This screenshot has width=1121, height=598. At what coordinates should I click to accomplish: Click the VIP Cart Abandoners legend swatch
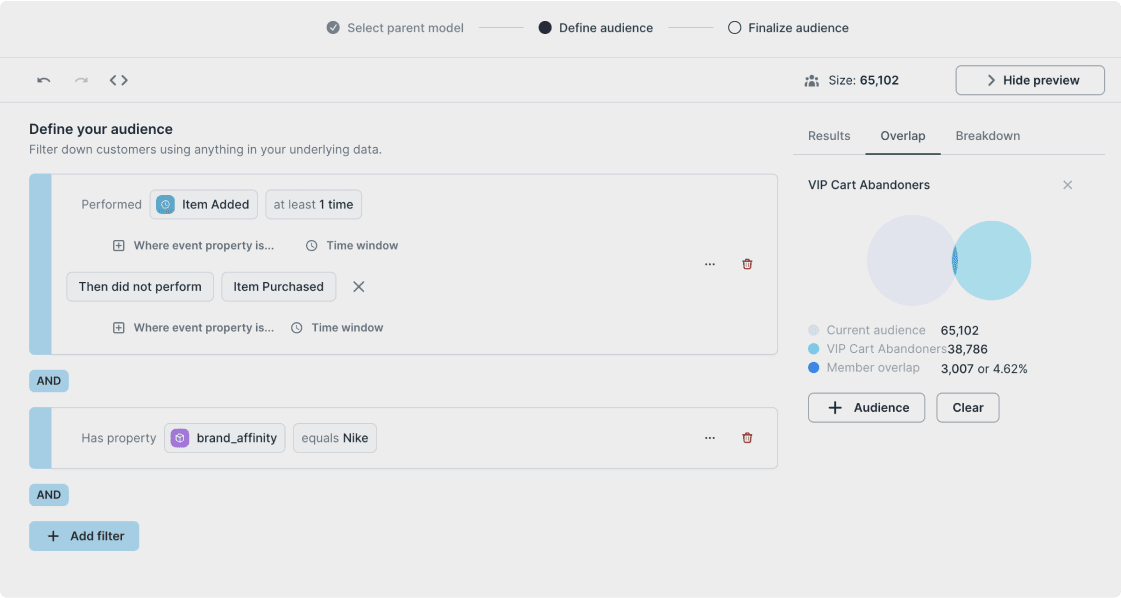pyautogui.click(x=814, y=348)
